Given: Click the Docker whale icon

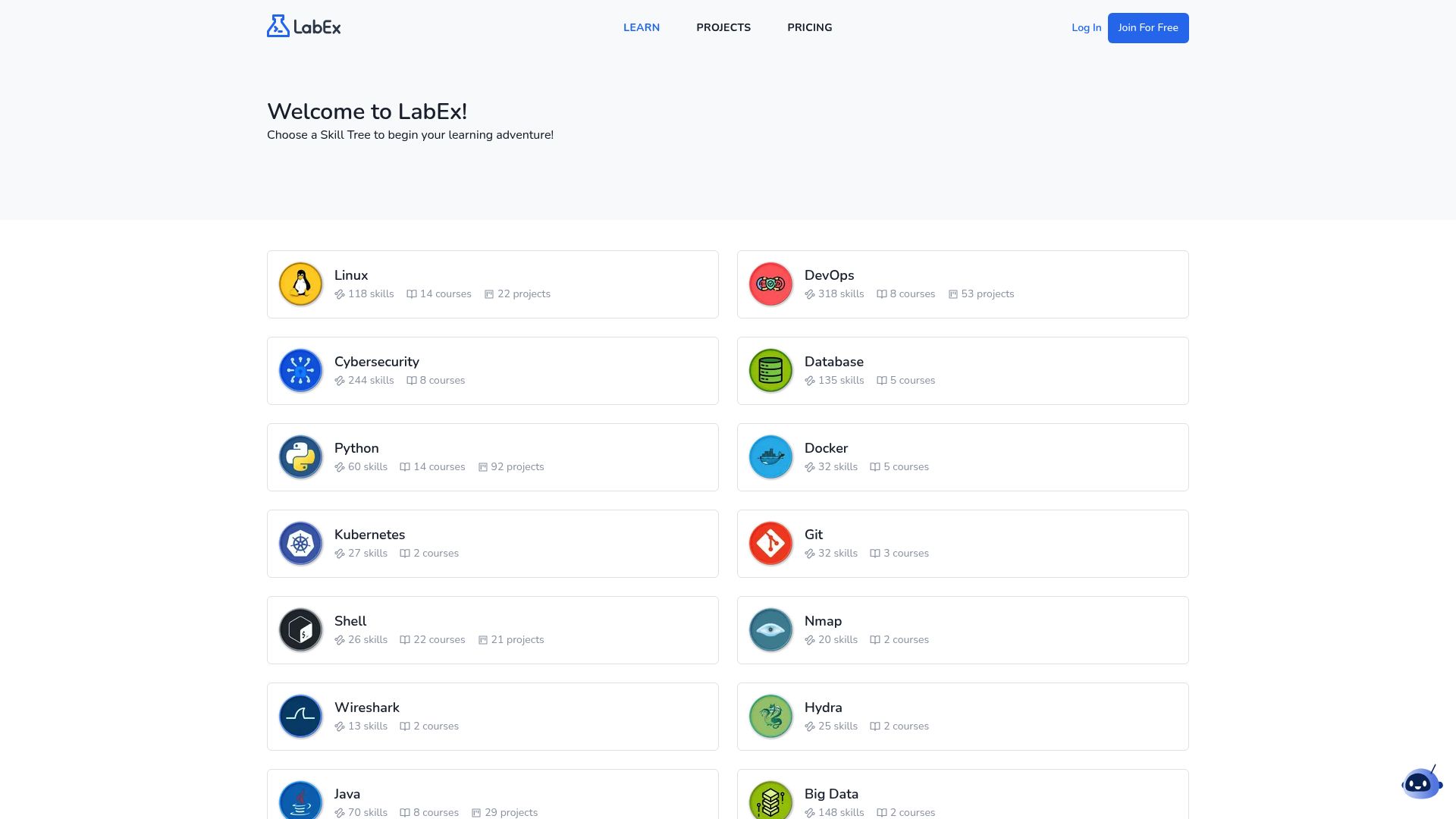Looking at the screenshot, I should click(x=770, y=457).
